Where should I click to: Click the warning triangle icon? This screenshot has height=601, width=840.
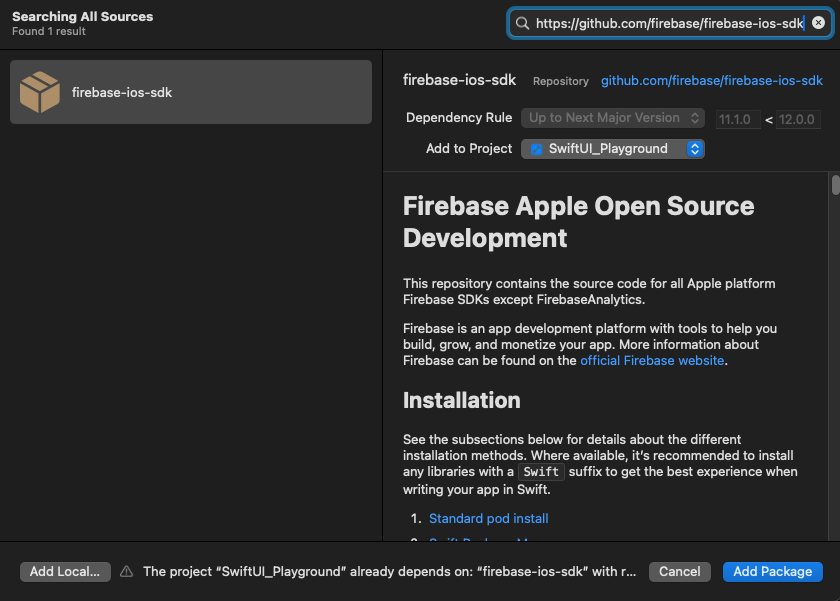coord(126,572)
